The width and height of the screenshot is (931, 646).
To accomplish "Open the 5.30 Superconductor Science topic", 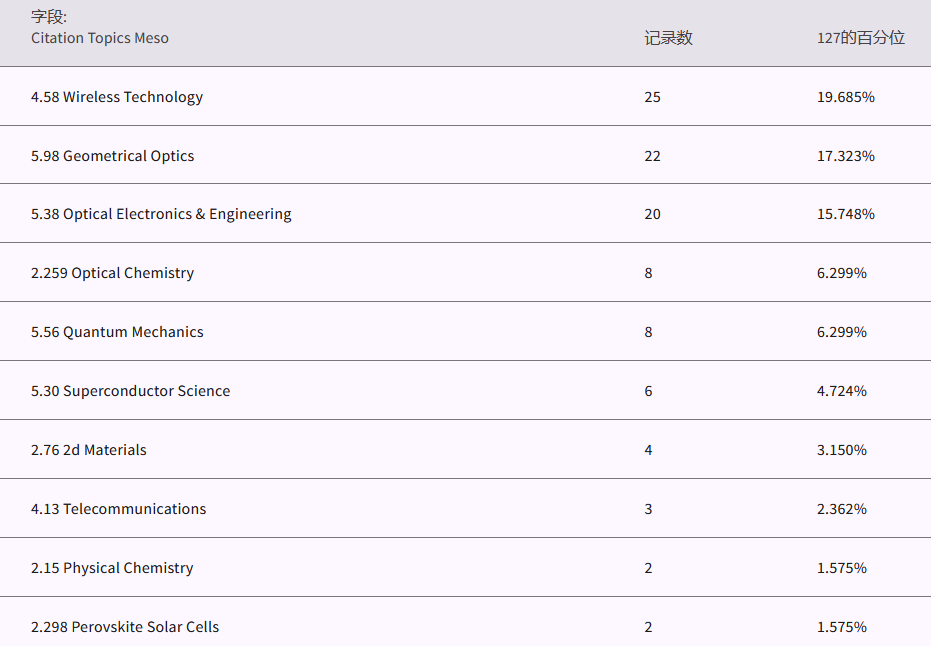I will [x=130, y=391].
